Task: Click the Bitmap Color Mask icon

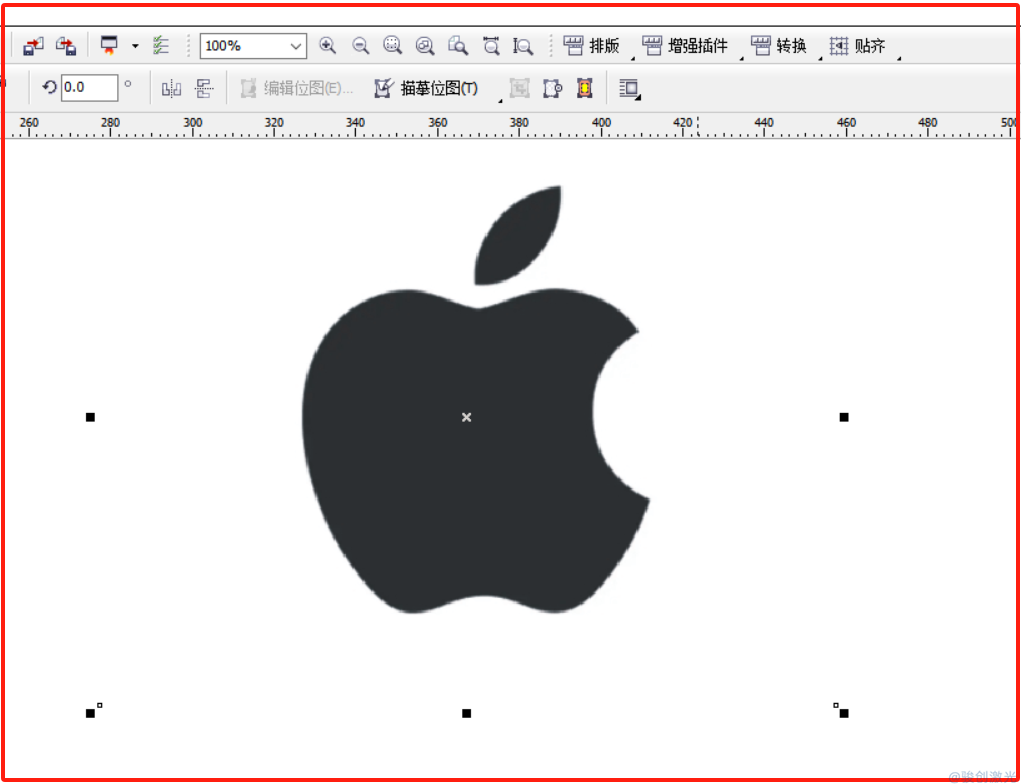Action: 552,89
